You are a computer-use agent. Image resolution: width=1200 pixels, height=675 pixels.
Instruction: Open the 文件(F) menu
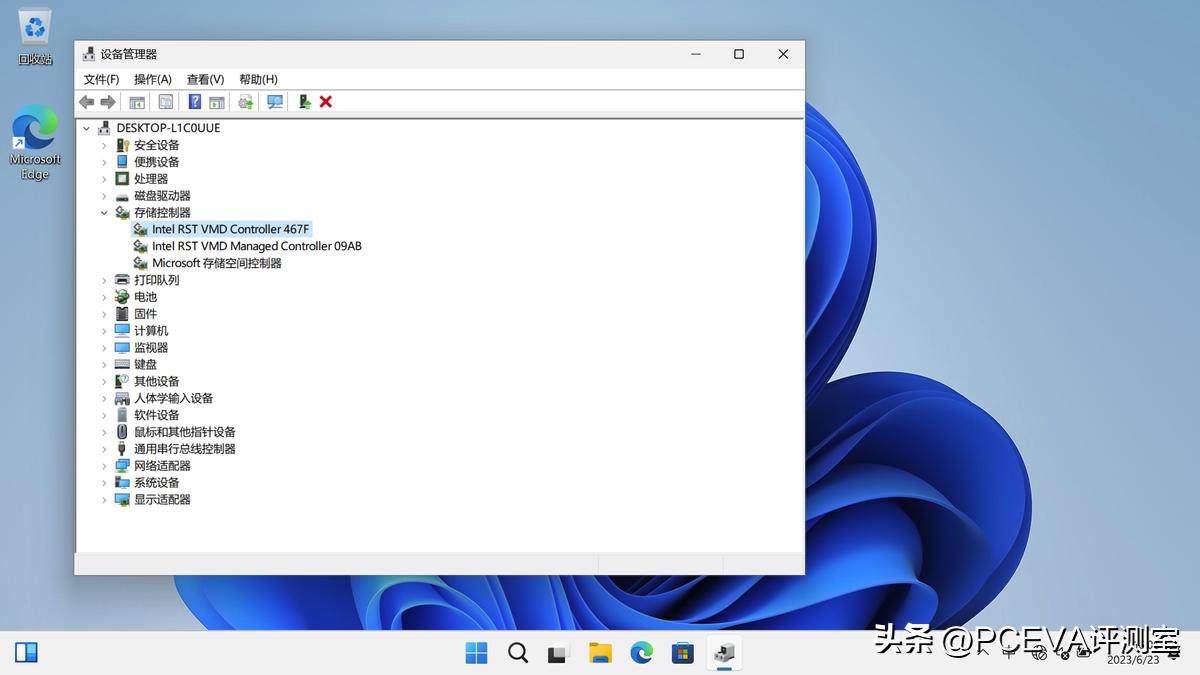click(101, 79)
